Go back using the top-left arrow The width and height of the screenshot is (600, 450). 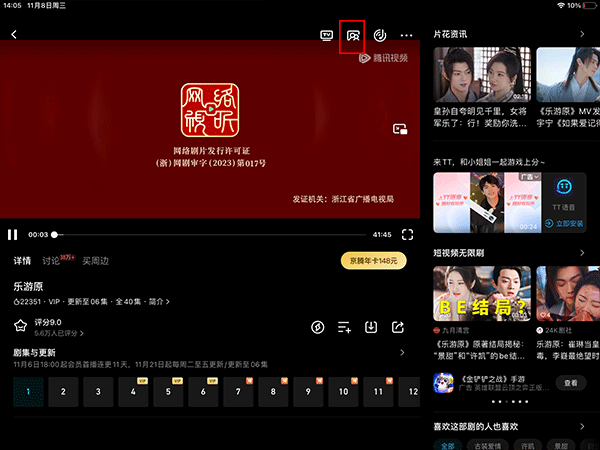[x=14, y=34]
